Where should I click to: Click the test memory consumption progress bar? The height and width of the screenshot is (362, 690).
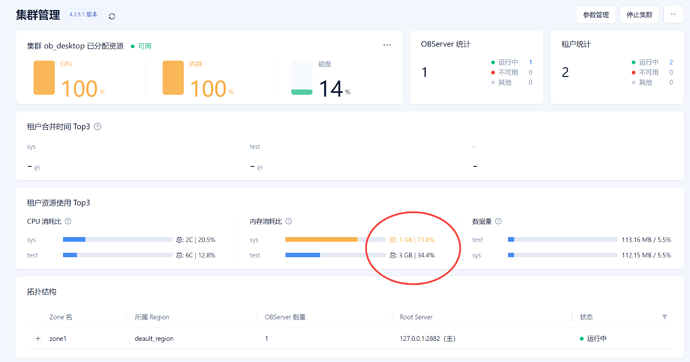335,255
